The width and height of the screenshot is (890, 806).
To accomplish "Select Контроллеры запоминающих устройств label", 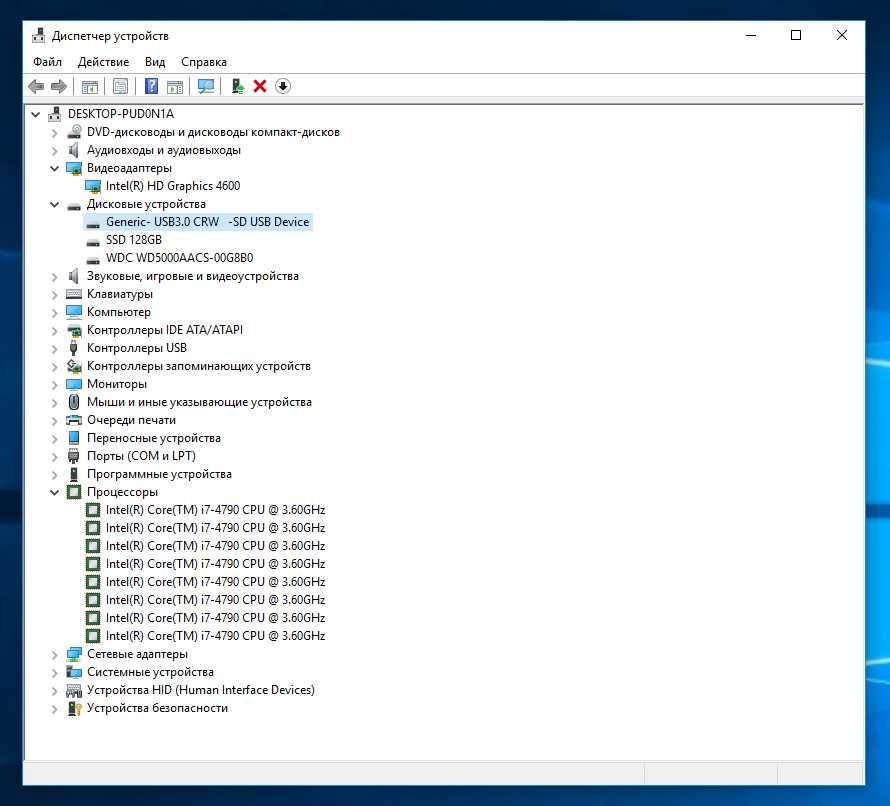I will pos(199,366).
